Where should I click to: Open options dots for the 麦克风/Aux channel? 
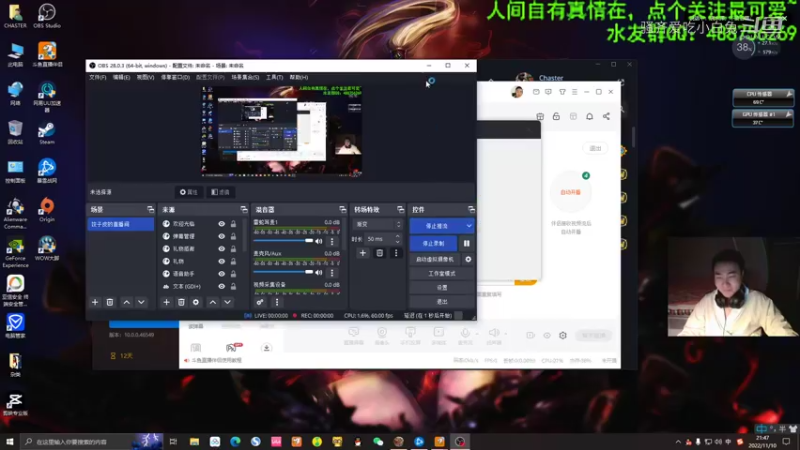point(332,273)
